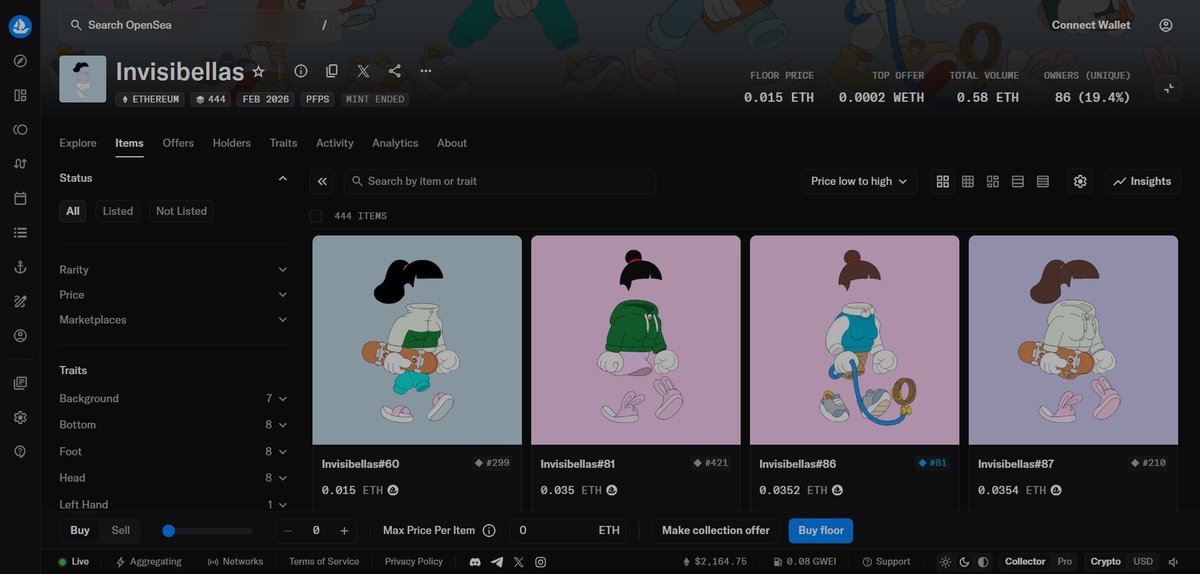Open Discord icon in footer

point(475,562)
